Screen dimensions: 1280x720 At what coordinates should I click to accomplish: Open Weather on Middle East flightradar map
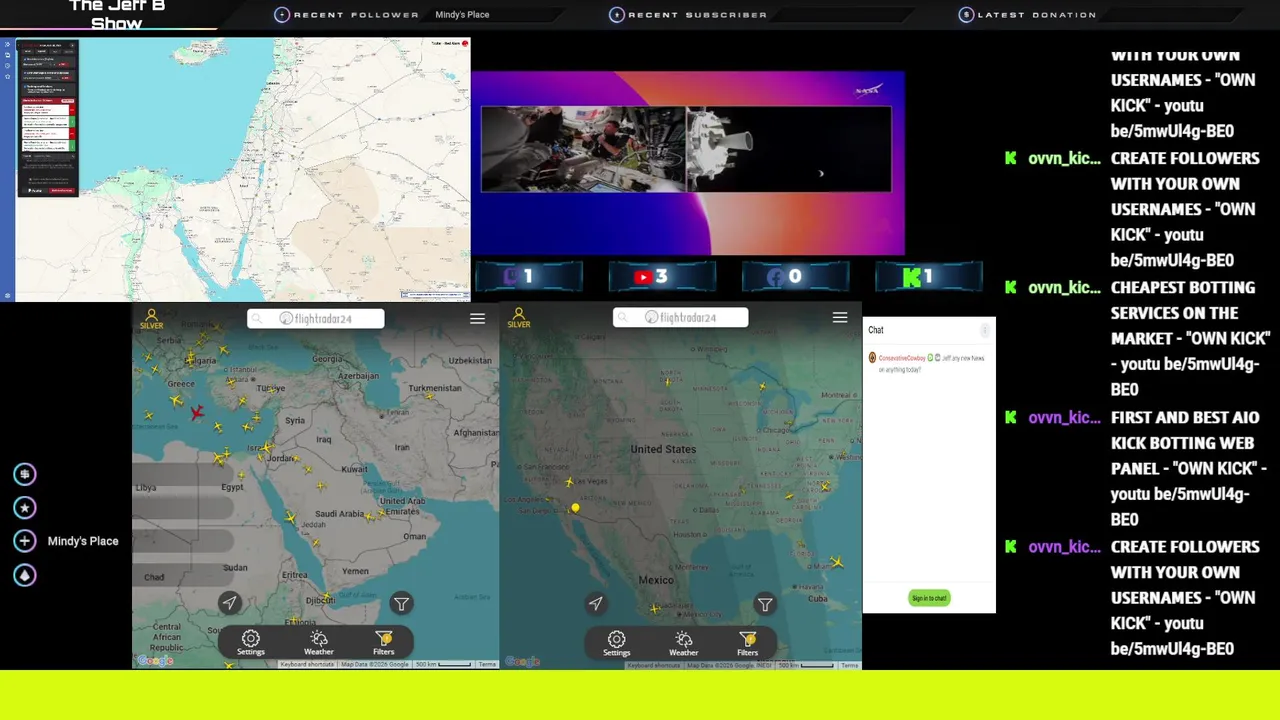click(x=319, y=643)
